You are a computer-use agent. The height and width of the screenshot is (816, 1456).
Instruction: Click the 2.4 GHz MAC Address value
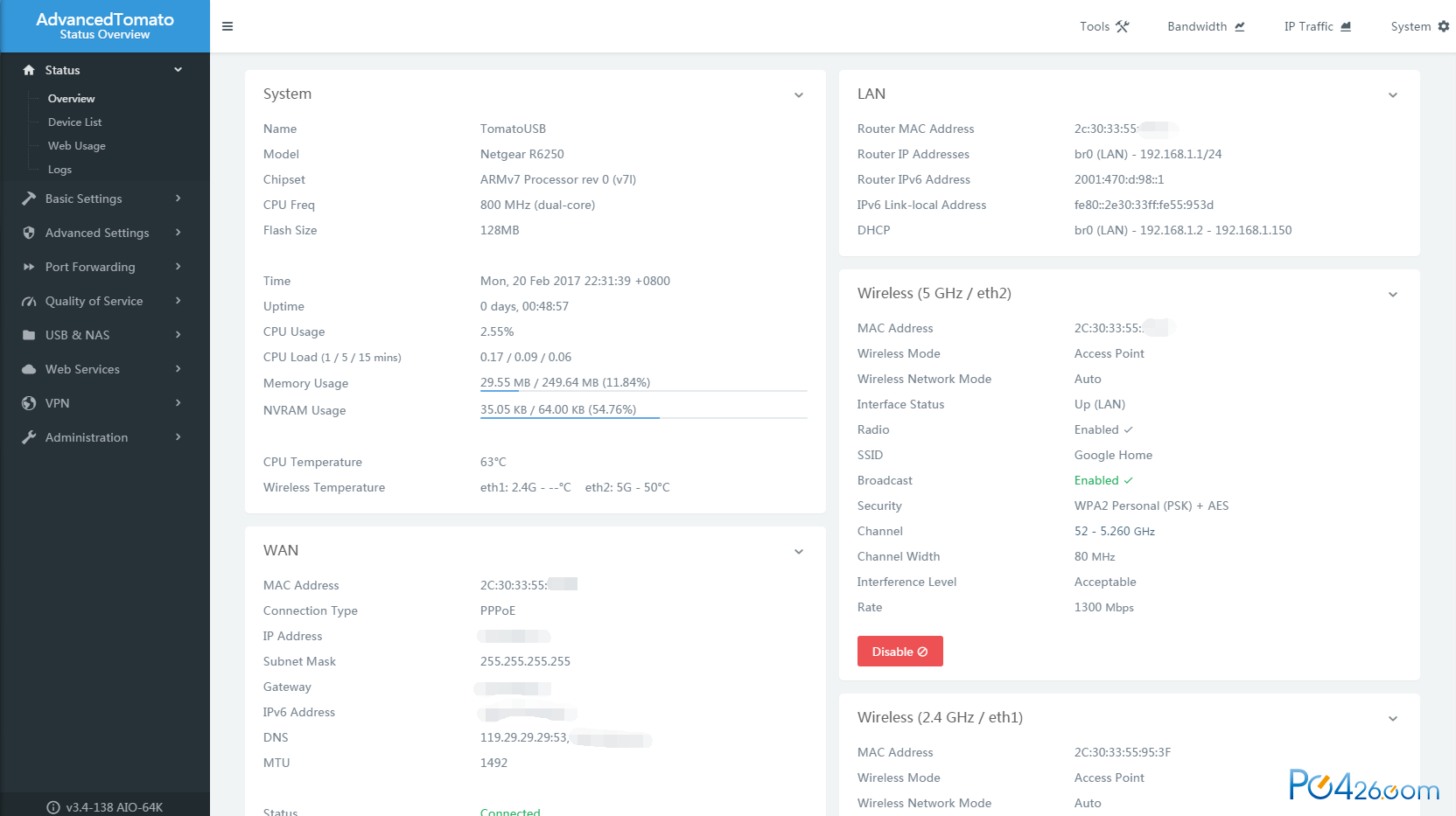coord(1123,752)
